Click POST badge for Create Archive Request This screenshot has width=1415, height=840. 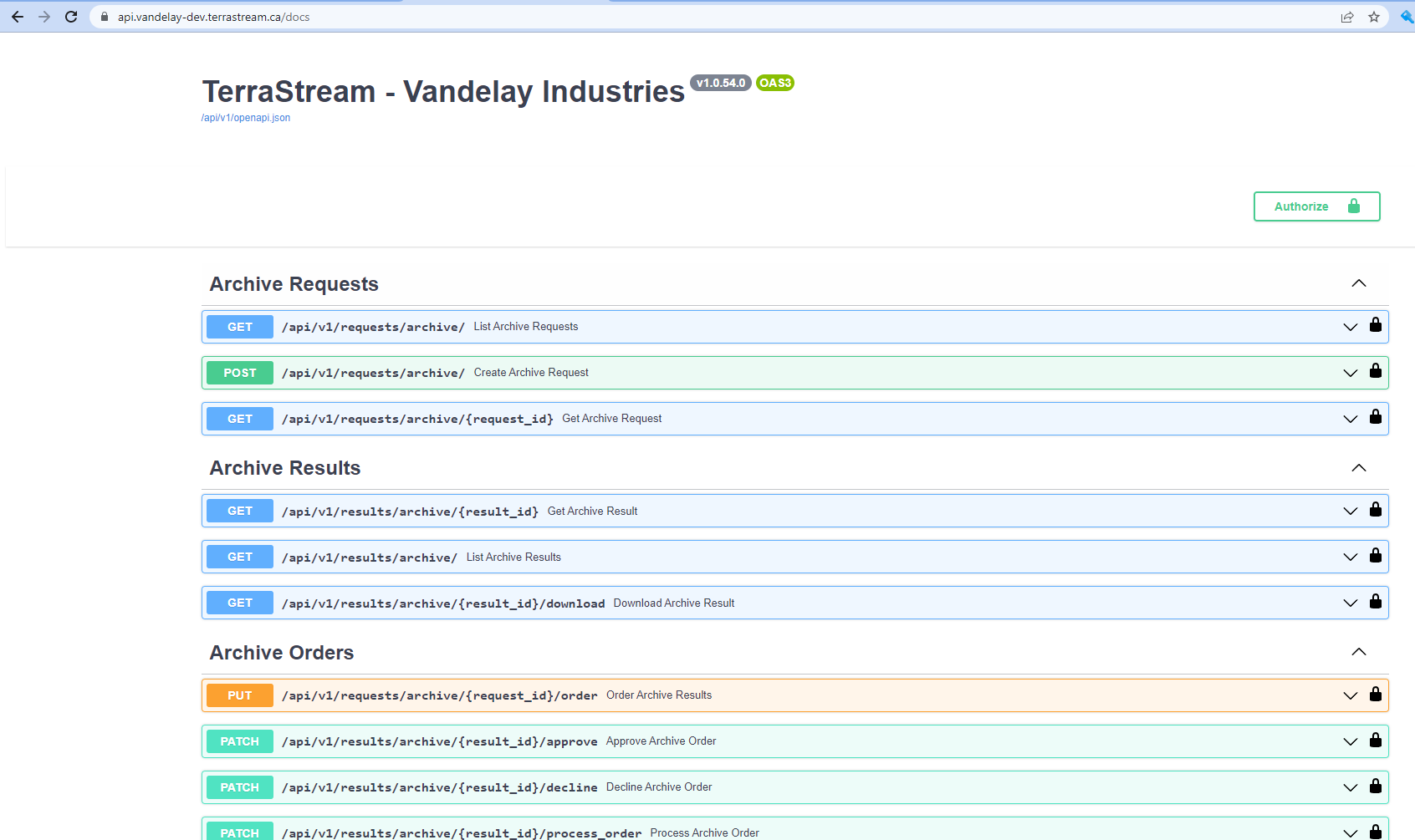click(x=240, y=373)
